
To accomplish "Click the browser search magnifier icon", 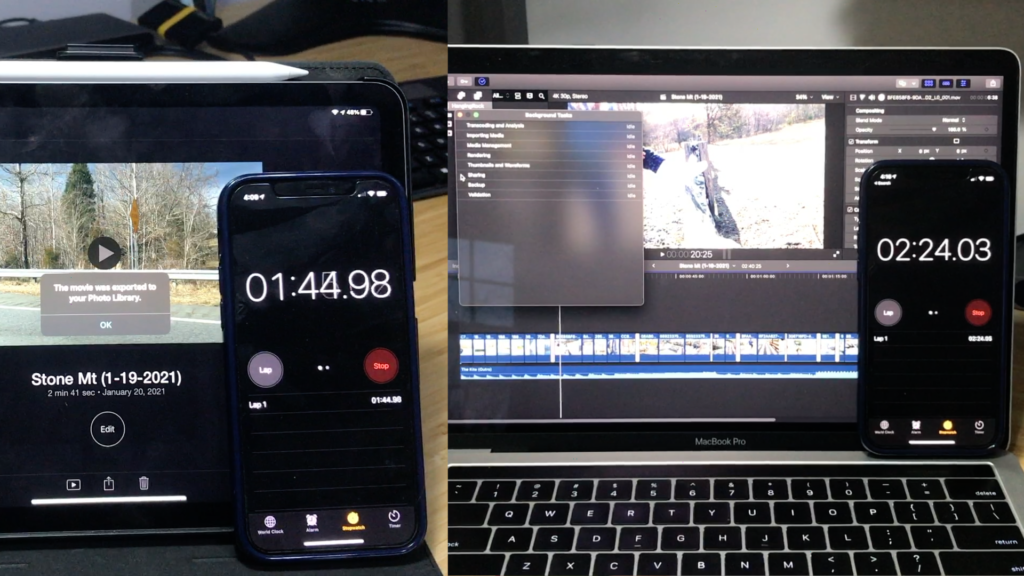I will [x=541, y=96].
